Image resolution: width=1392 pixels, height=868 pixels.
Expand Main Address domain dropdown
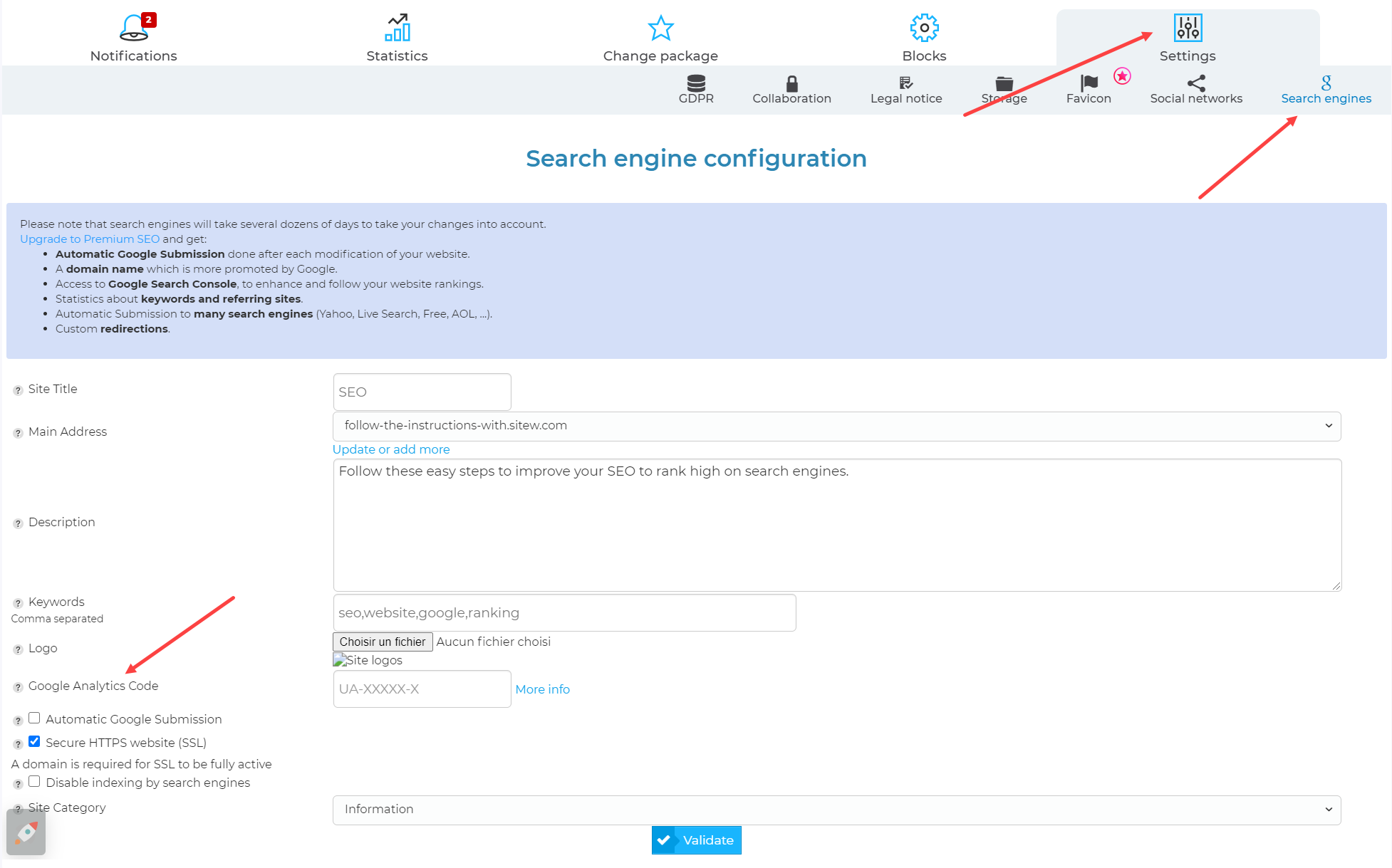[x=1329, y=424]
